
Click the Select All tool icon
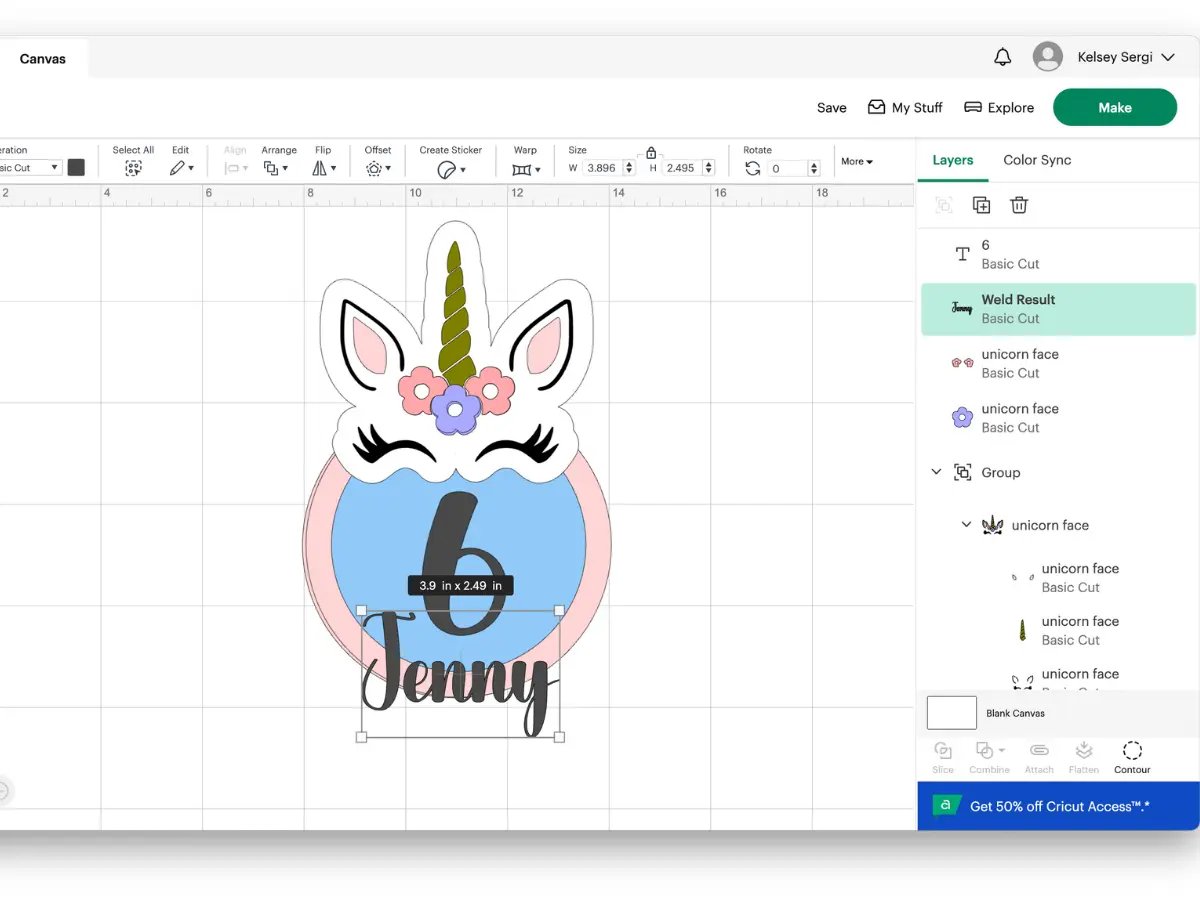(133, 169)
